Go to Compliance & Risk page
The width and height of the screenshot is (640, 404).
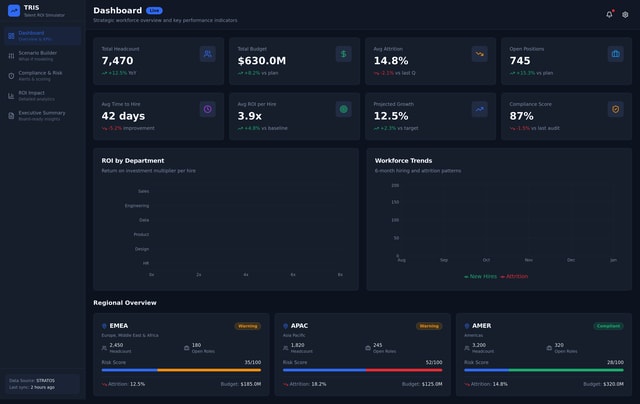point(42,75)
